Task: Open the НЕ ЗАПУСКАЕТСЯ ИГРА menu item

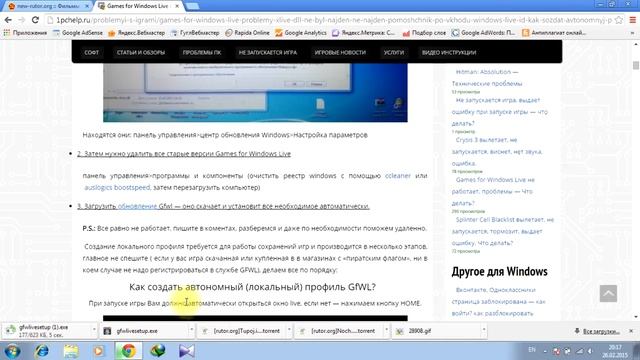Action: (268, 52)
